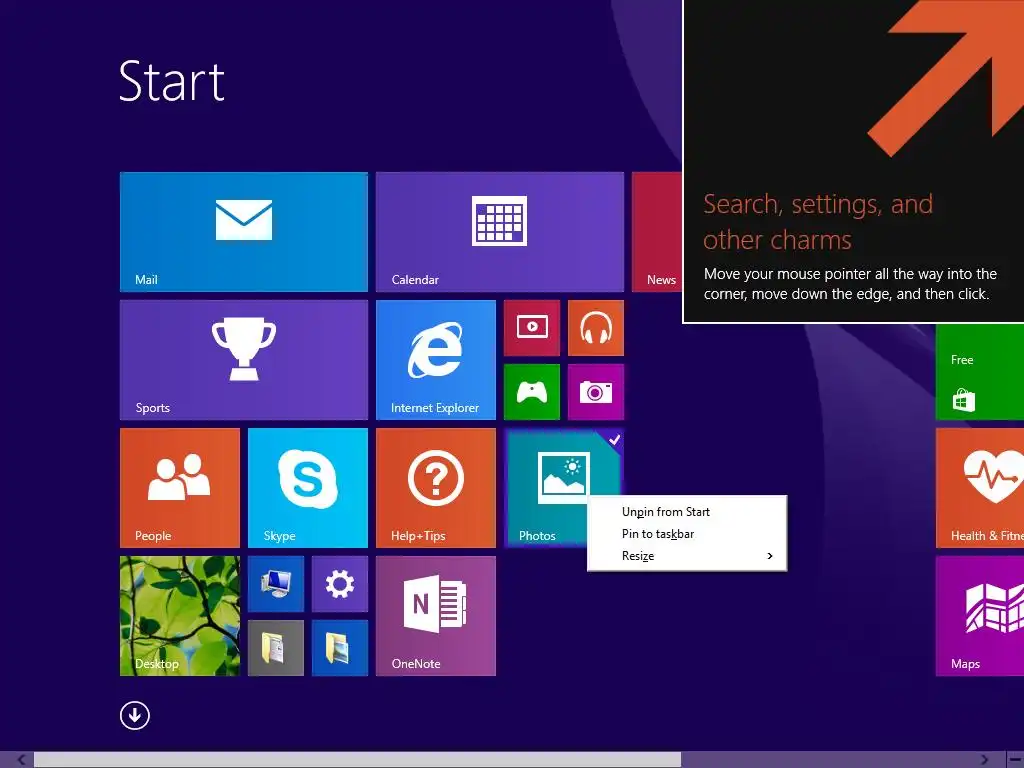Open the Sports trophy tile
The image size is (1024, 768).
(244, 360)
